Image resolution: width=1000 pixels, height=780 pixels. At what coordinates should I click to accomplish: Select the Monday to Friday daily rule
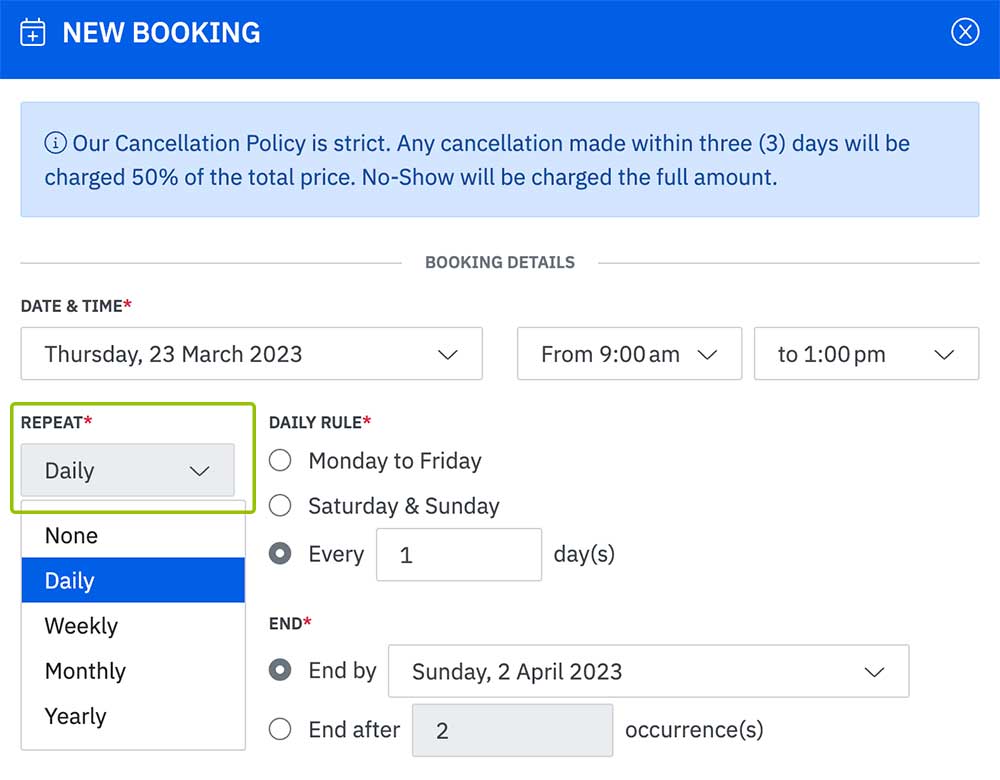coord(281,461)
